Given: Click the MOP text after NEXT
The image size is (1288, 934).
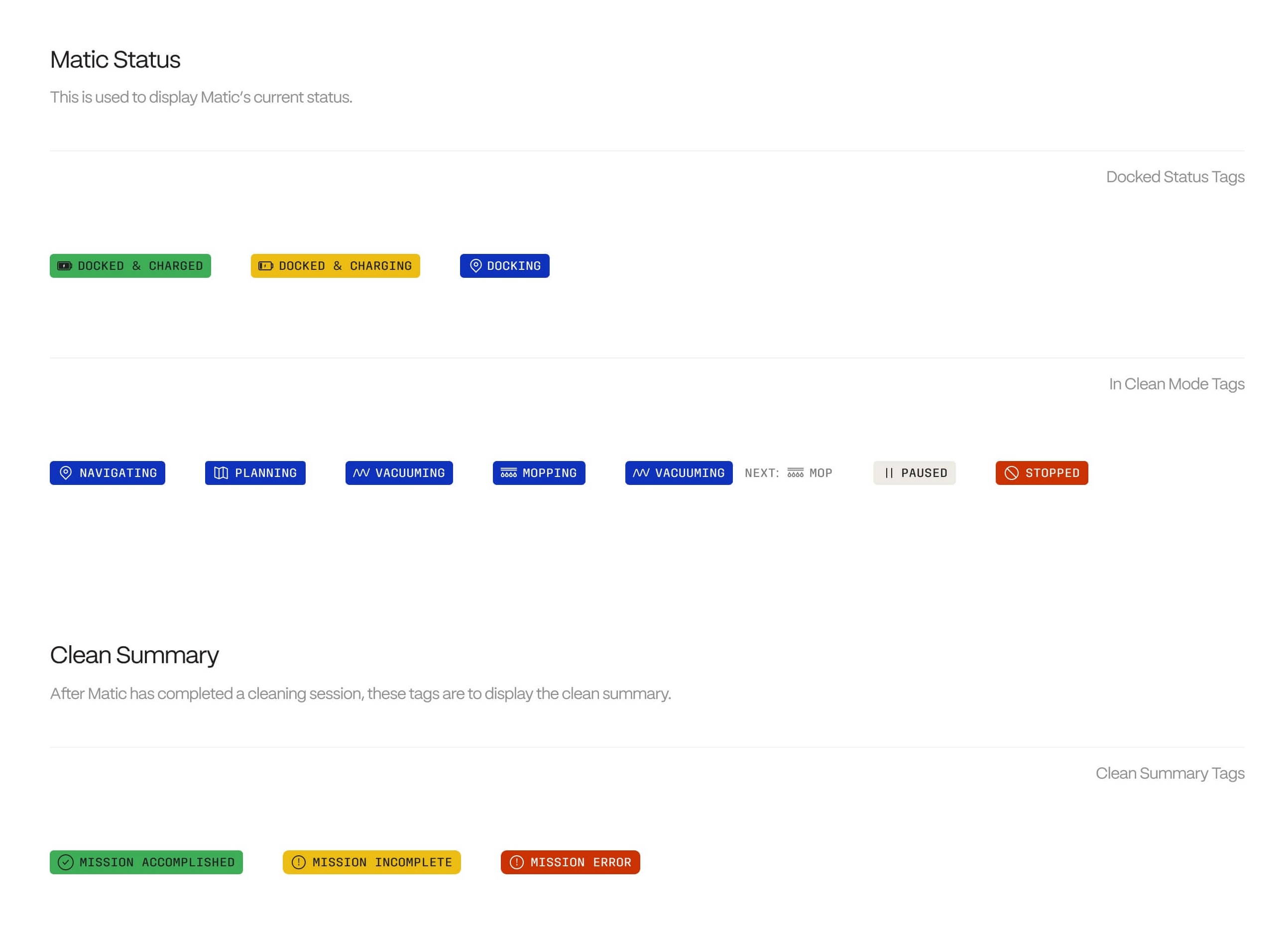Looking at the screenshot, I should pyautogui.click(x=821, y=473).
